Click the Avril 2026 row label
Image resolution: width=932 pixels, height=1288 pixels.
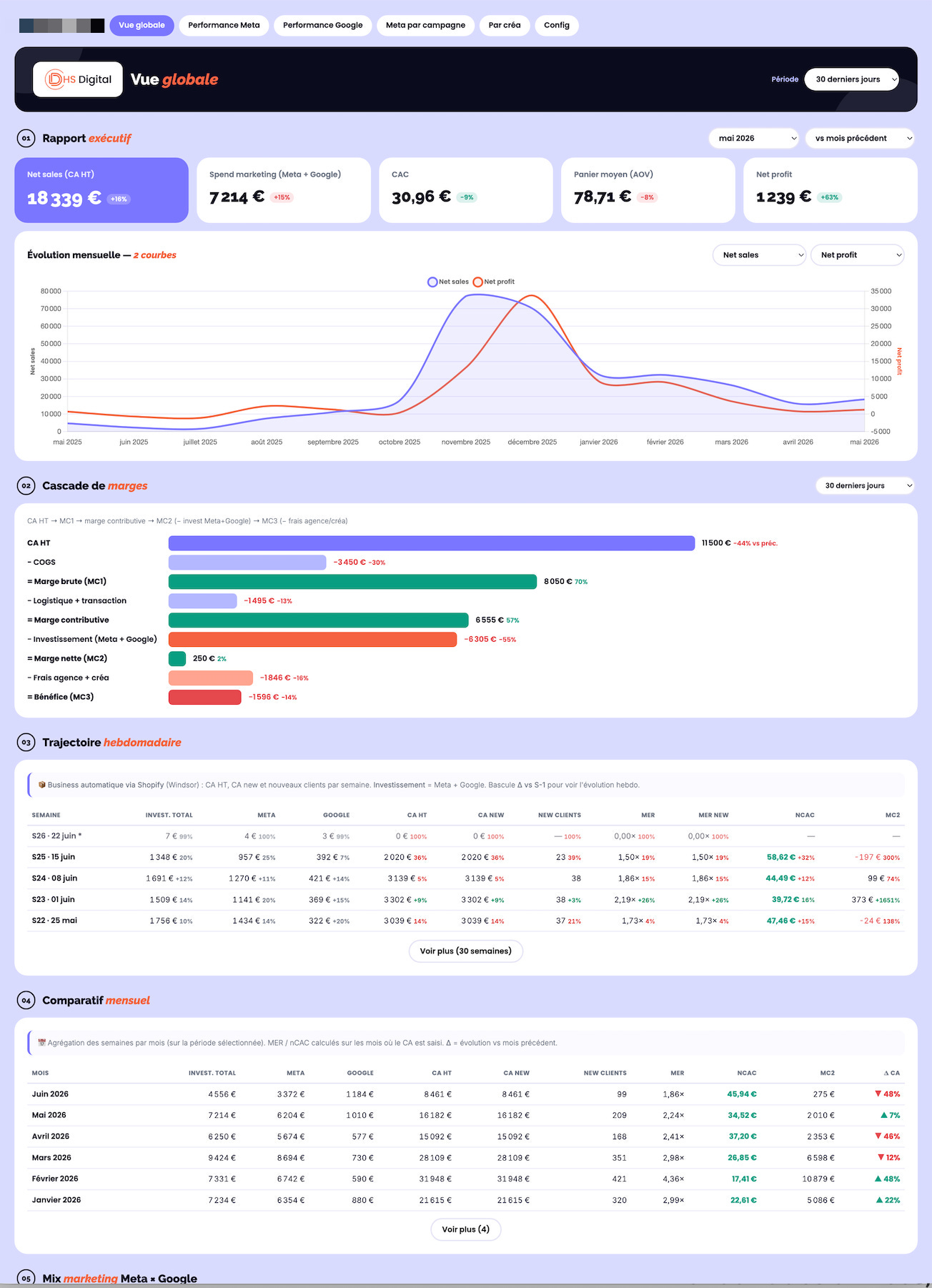(x=51, y=1136)
